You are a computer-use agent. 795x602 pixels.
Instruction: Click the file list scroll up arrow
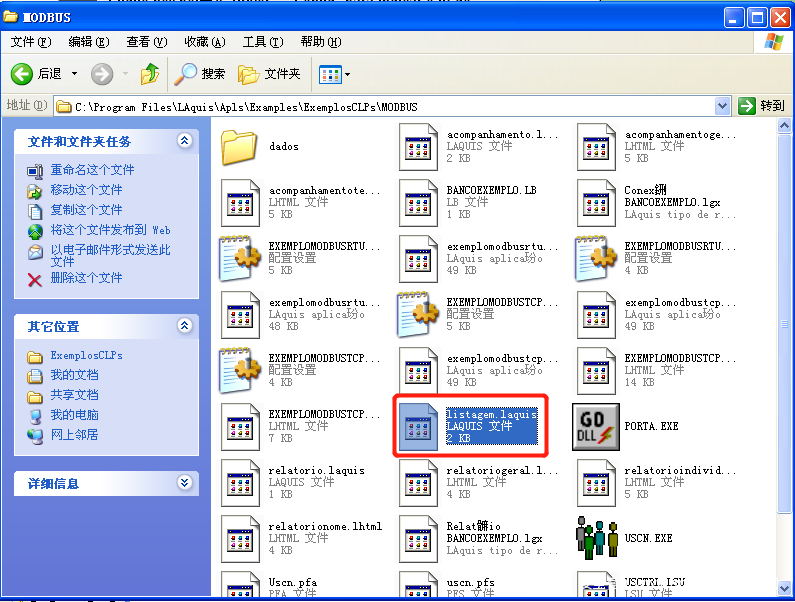784,125
